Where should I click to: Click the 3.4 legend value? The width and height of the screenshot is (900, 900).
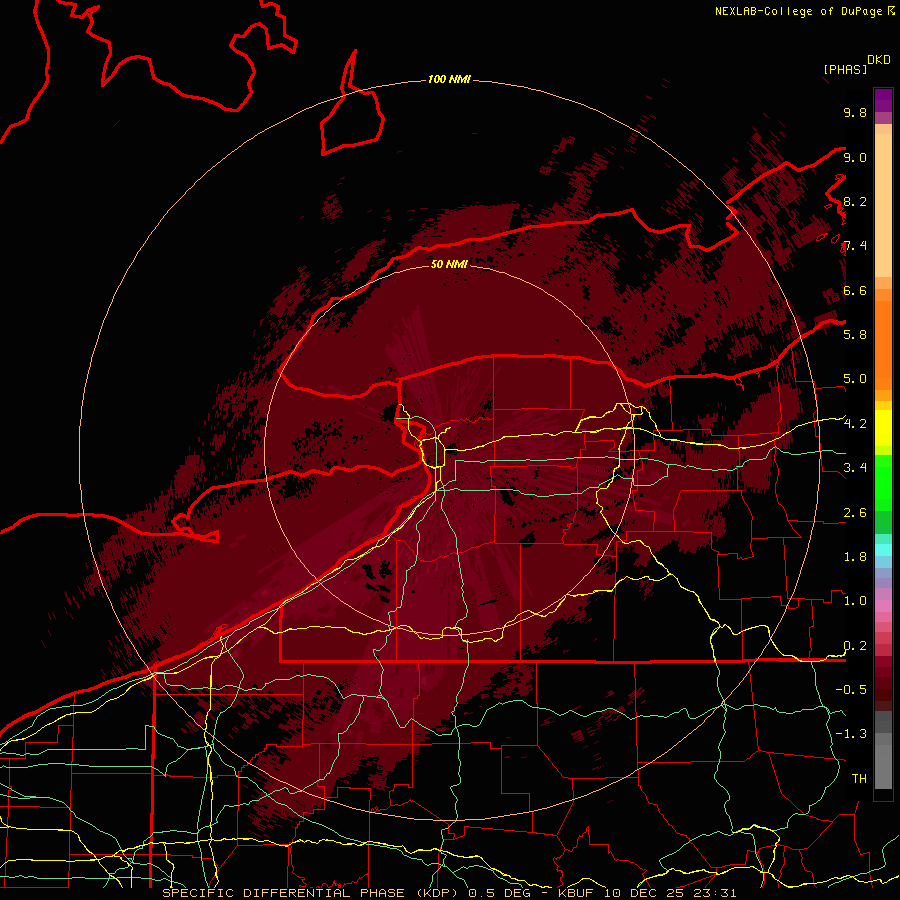tap(855, 467)
